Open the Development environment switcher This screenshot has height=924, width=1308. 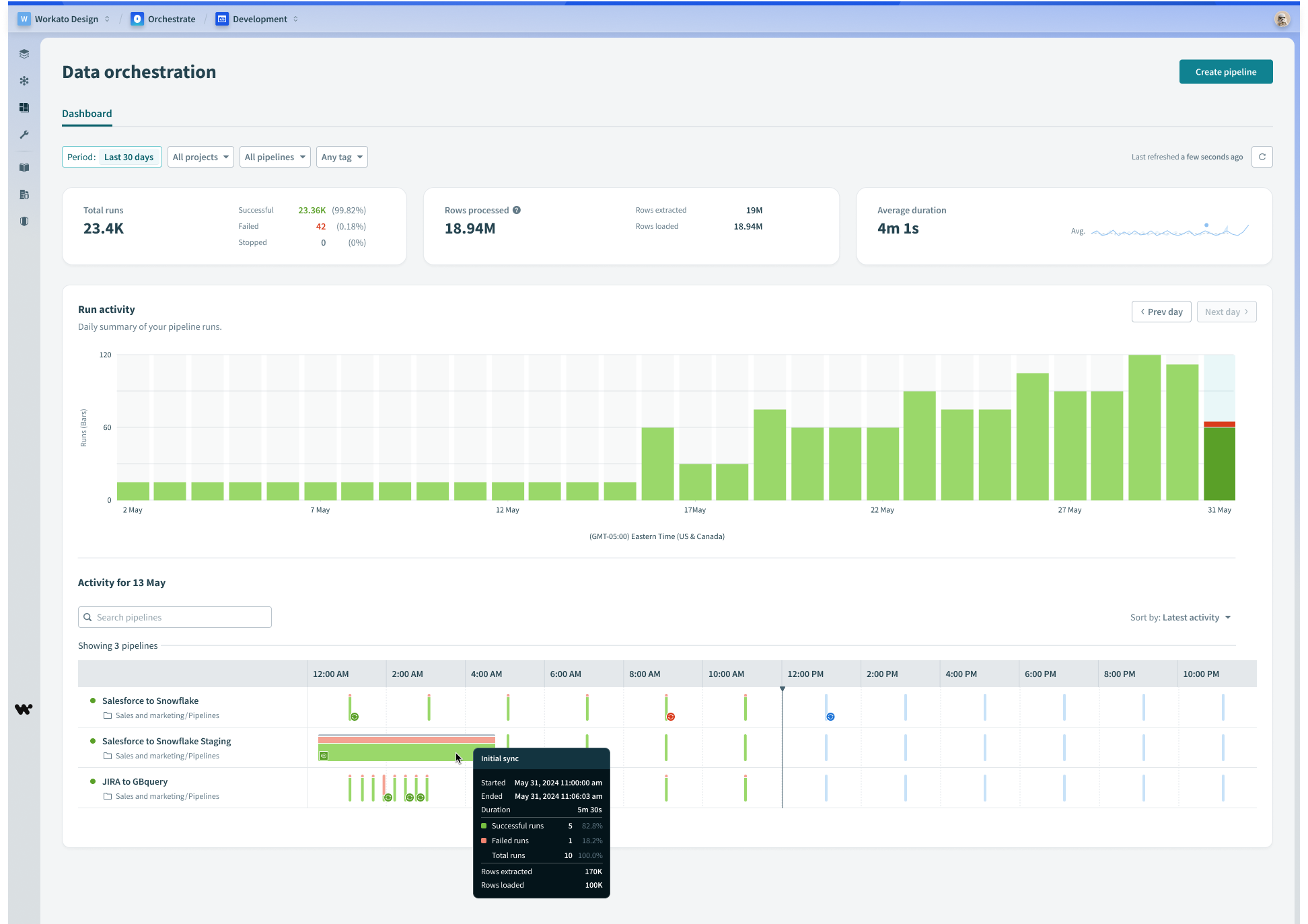(x=259, y=19)
